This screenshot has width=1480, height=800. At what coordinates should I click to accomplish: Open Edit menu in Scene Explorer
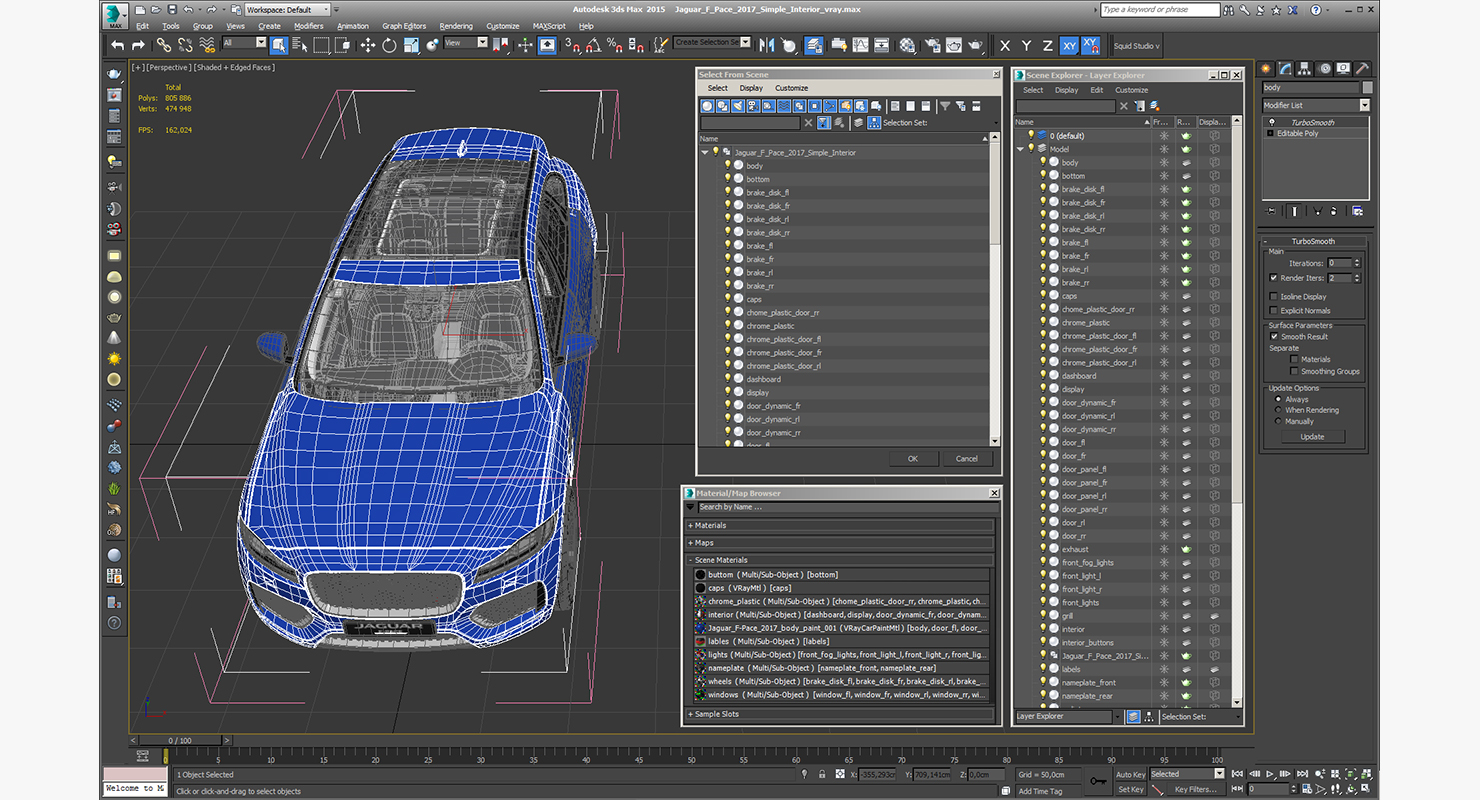coord(1097,90)
